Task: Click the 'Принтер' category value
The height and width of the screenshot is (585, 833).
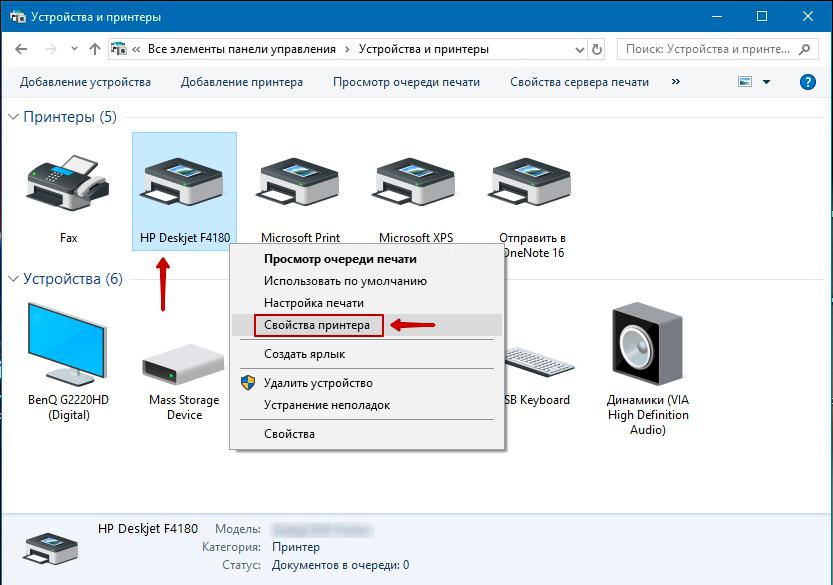Action: (296, 547)
